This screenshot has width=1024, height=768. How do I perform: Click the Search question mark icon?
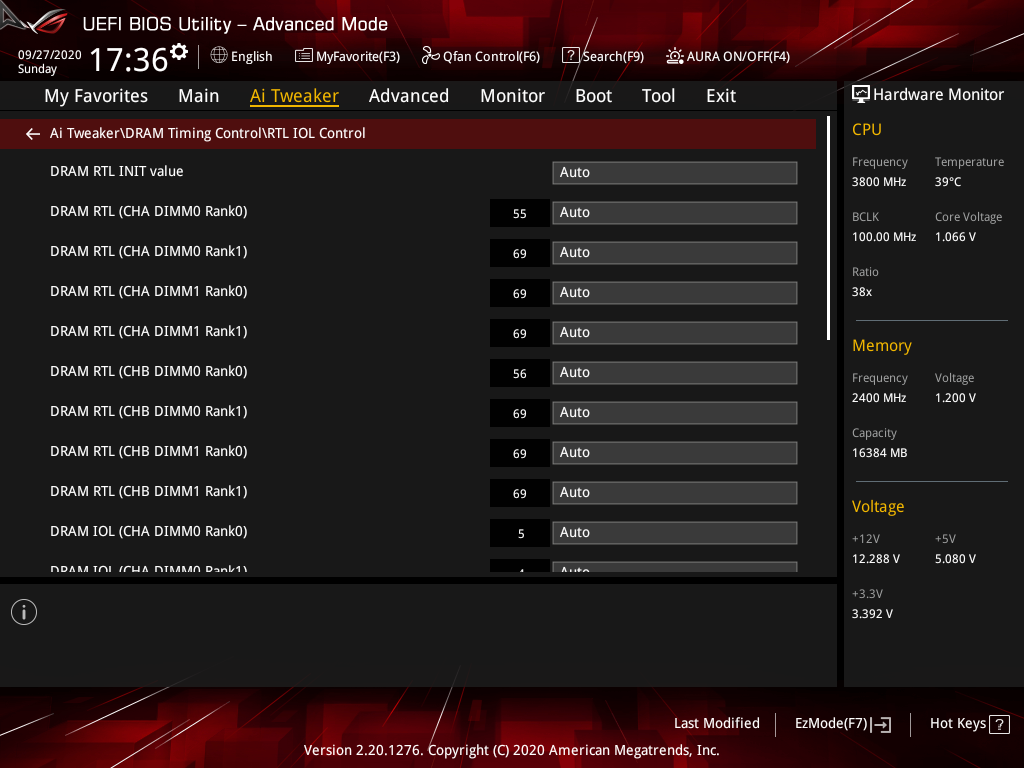pos(570,56)
